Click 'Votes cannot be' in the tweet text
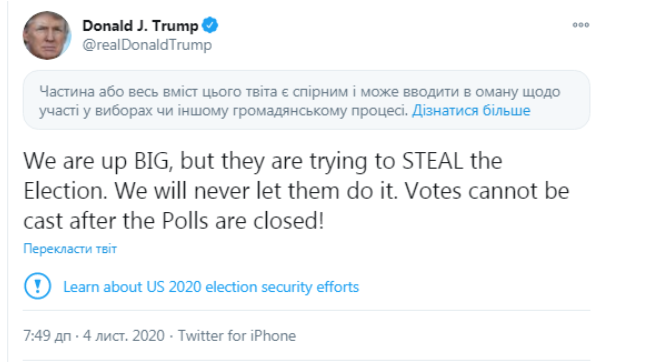The width and height of the screenshot is (658, 364). click(487, 191)
